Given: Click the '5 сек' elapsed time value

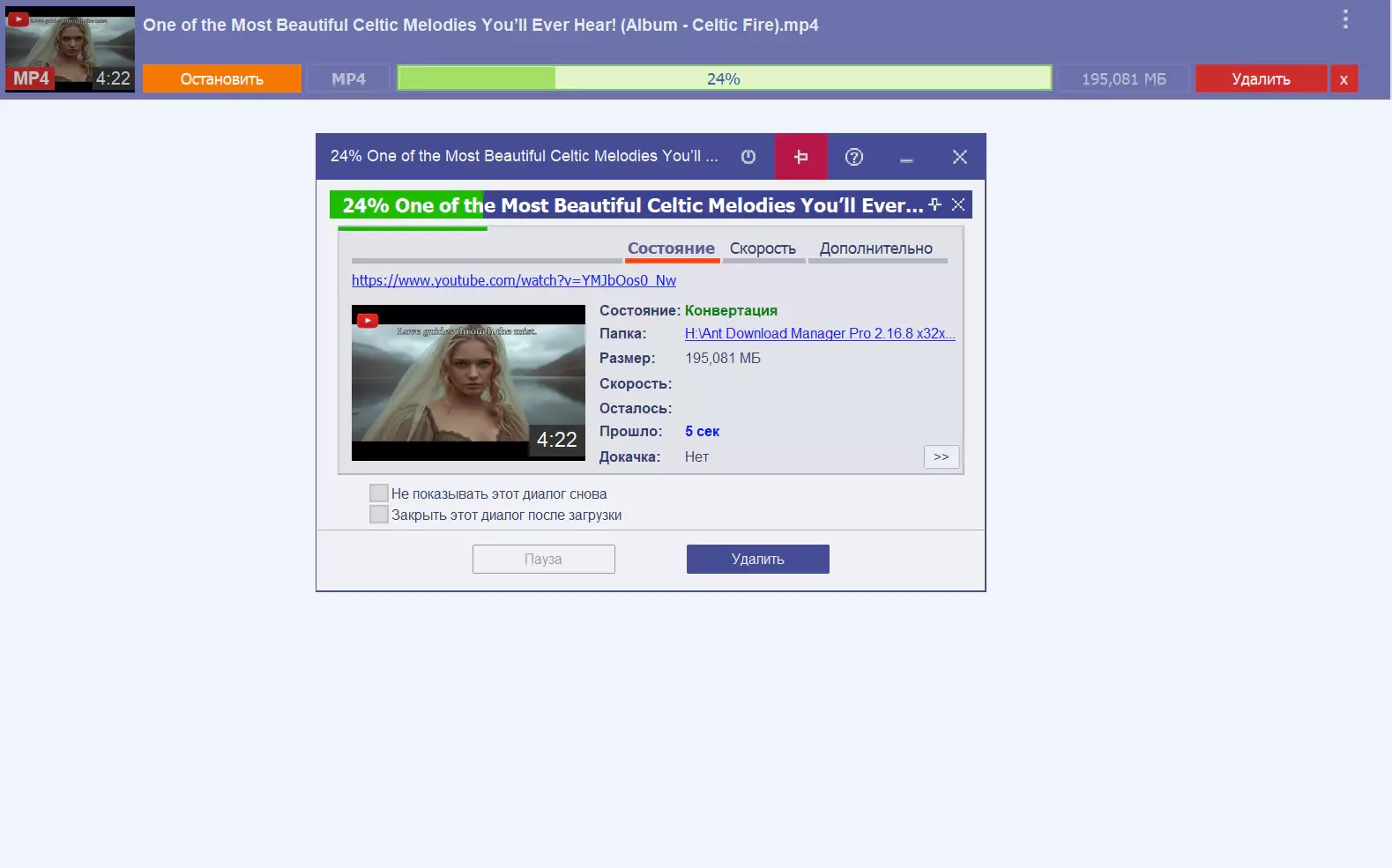Looking at the screenshot, I should [702, 431].
